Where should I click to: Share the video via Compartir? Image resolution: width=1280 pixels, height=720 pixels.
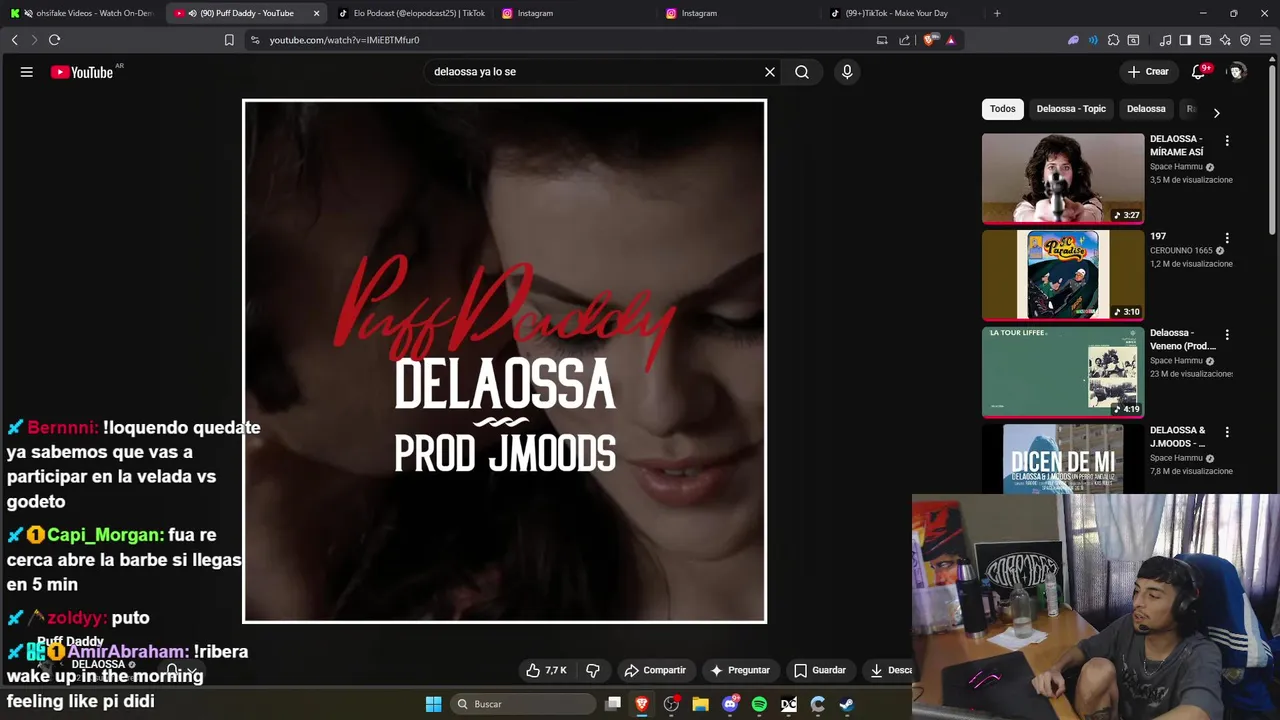(655, 670)
